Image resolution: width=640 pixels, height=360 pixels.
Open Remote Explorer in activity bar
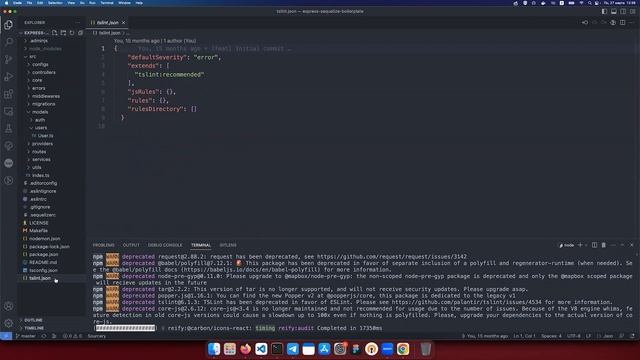tap(9, 111)
